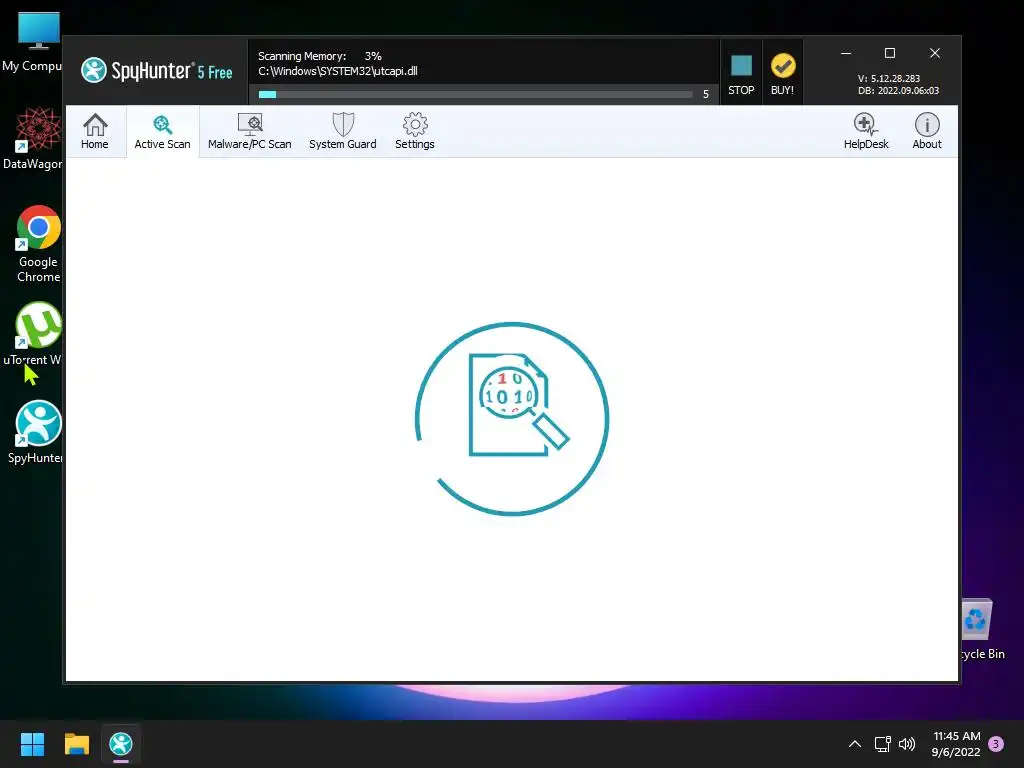Open the About information
The height and width of the screenshot is (768, 1024).
click(x=927, y=131)
